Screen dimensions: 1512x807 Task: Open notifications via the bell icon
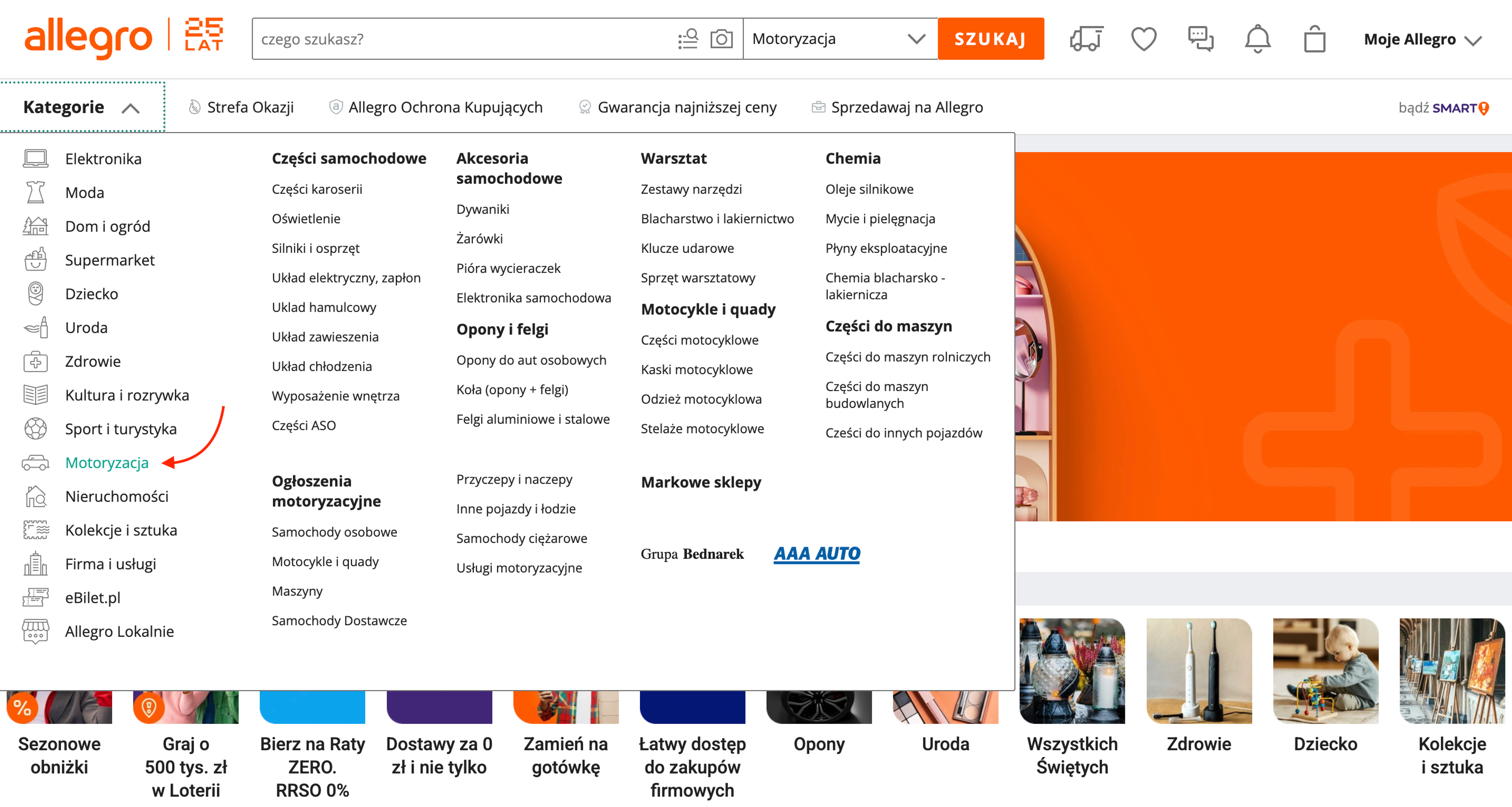click(x=1257, y=39)
